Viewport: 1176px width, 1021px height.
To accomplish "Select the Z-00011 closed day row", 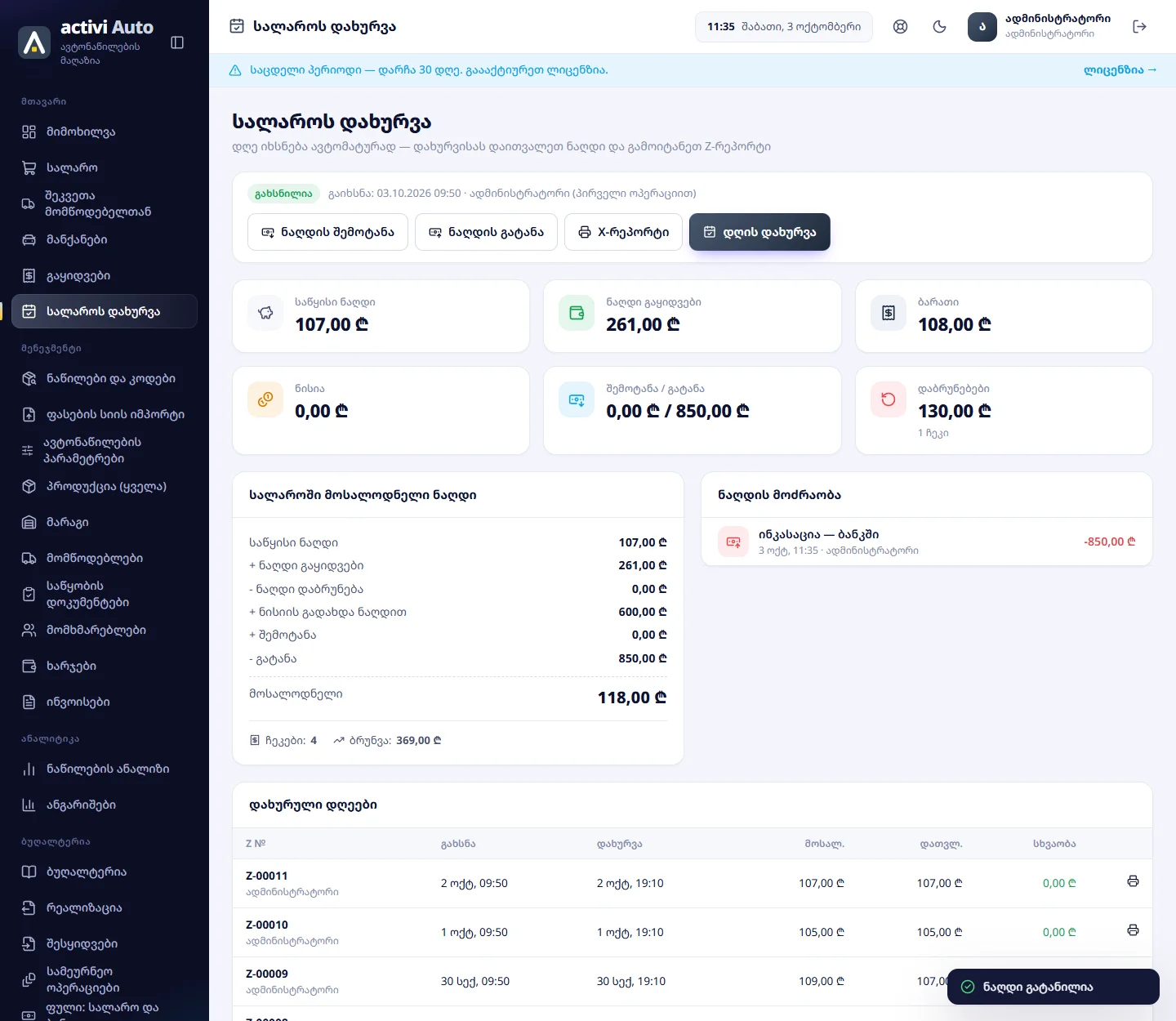I will [x=693, y=883].
